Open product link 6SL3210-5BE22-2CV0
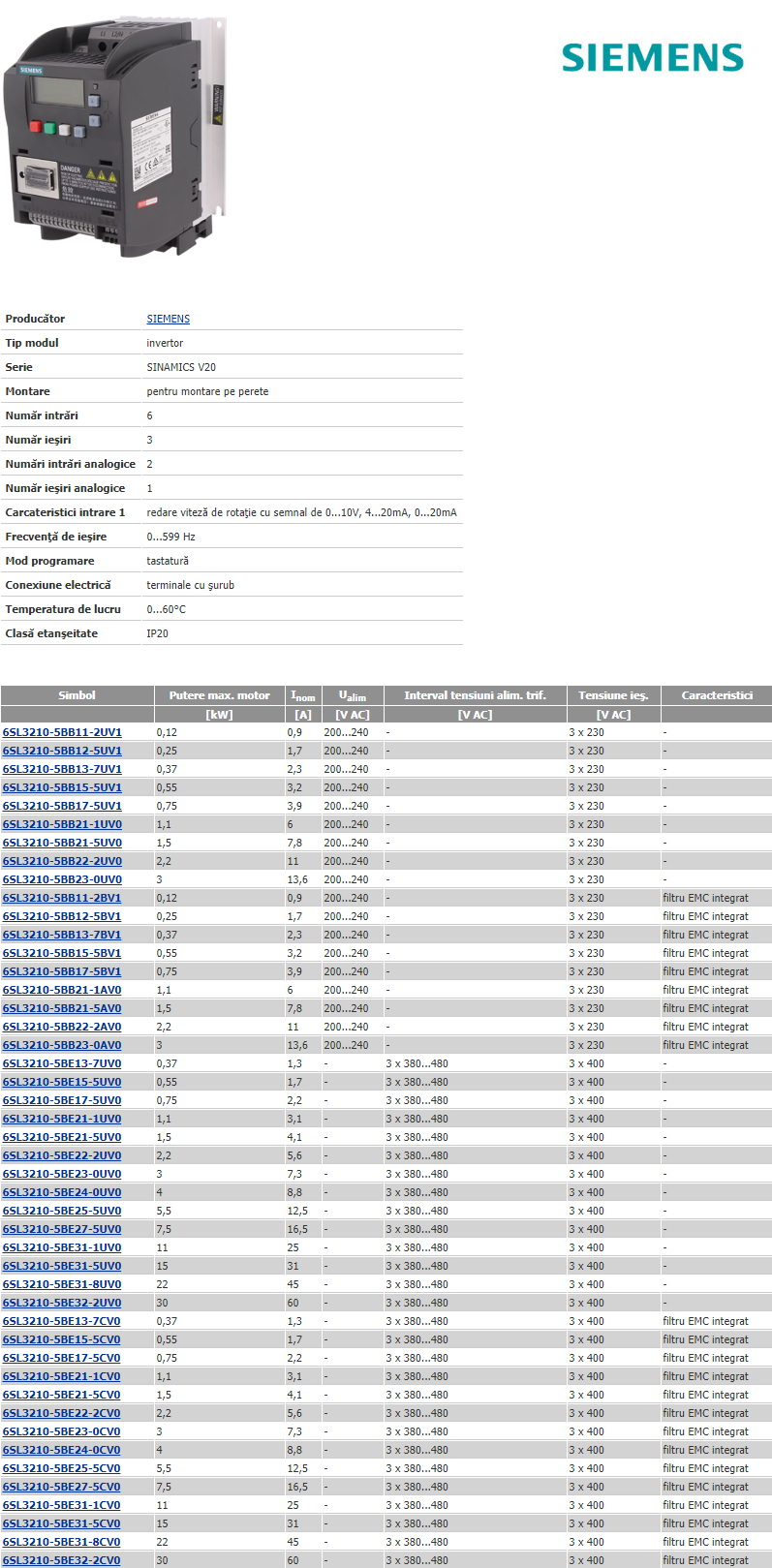 62,1413
